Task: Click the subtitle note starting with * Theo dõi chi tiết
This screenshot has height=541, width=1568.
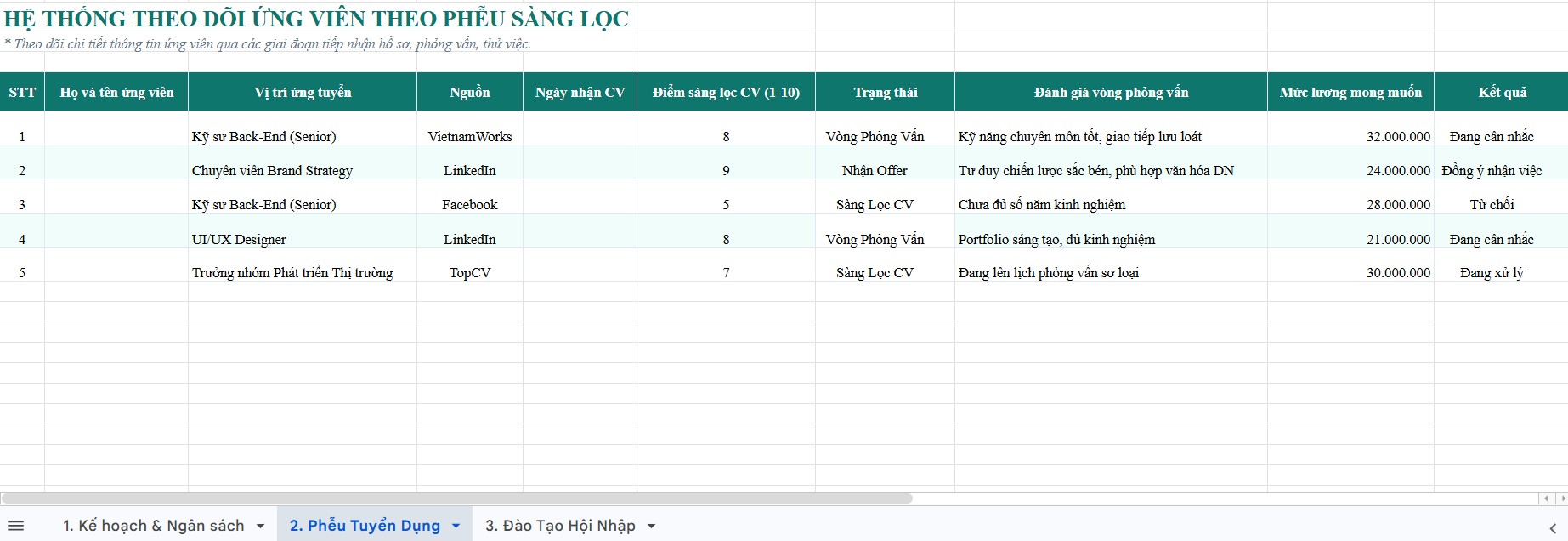Action: click(x=267, y=43)
